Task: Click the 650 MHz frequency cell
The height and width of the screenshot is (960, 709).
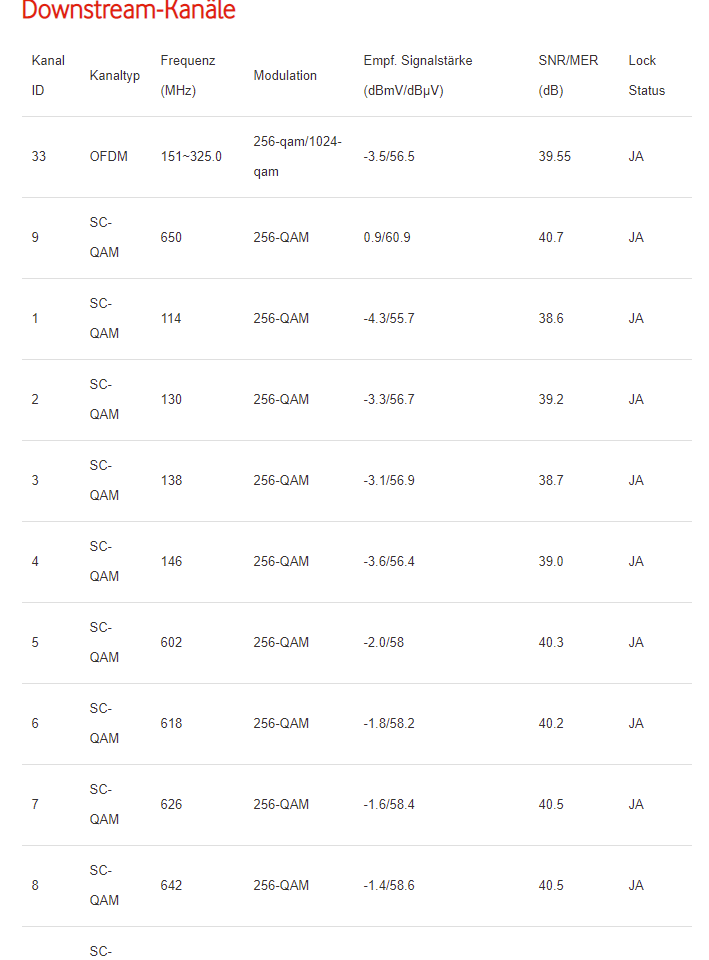Action: (171, 238)
